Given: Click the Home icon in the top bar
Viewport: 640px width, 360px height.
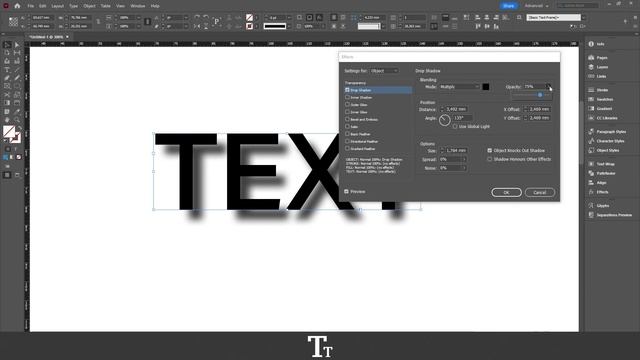Looking at the screenshot, I should (17, 6).
